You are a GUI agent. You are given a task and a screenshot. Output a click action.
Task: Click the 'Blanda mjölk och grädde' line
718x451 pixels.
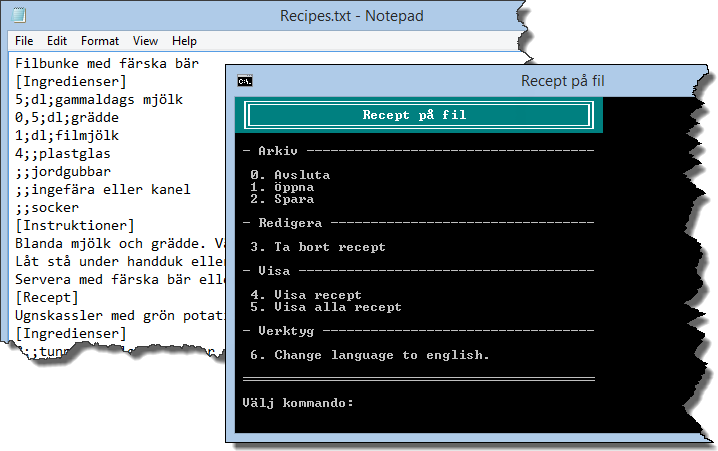[x=120, y=243]
